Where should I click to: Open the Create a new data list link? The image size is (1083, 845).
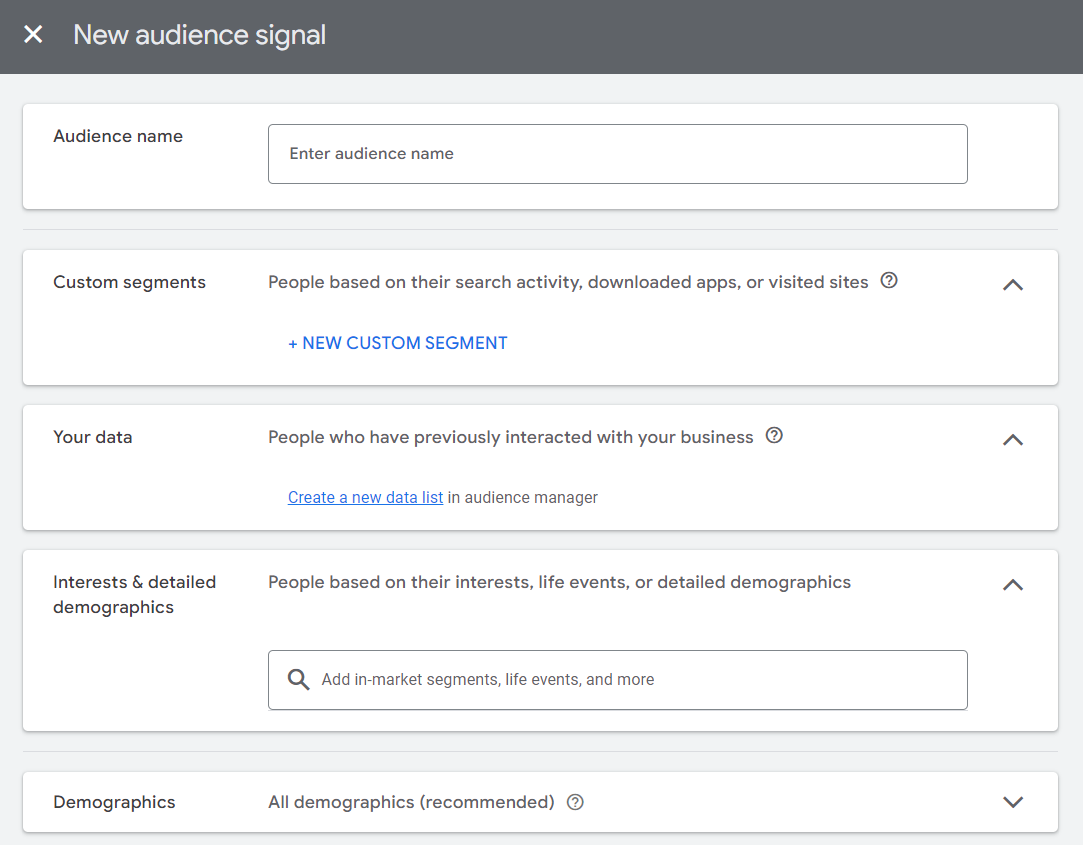pyautogui.click(x=365, y=497)
